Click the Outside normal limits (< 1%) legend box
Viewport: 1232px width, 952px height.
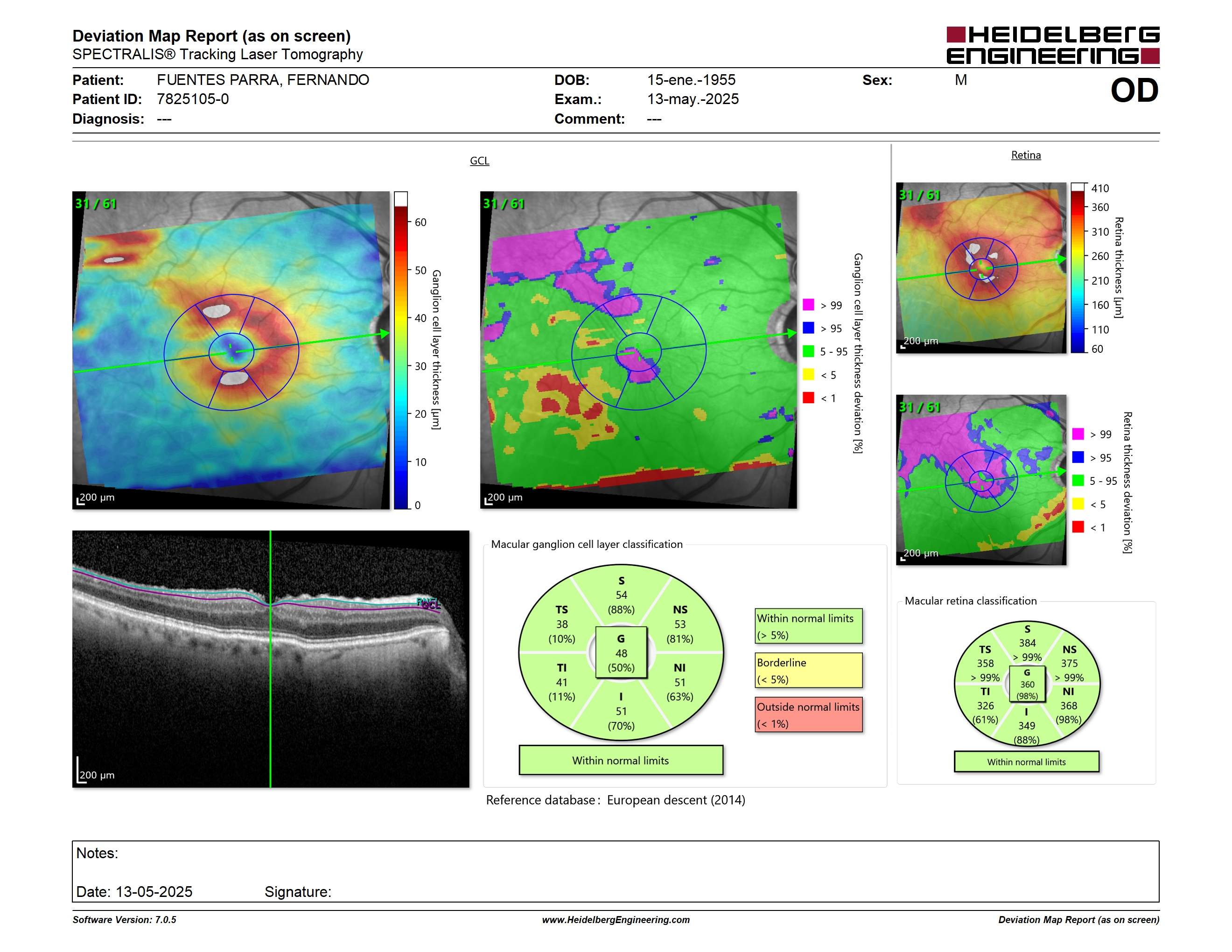pos(808,714)
